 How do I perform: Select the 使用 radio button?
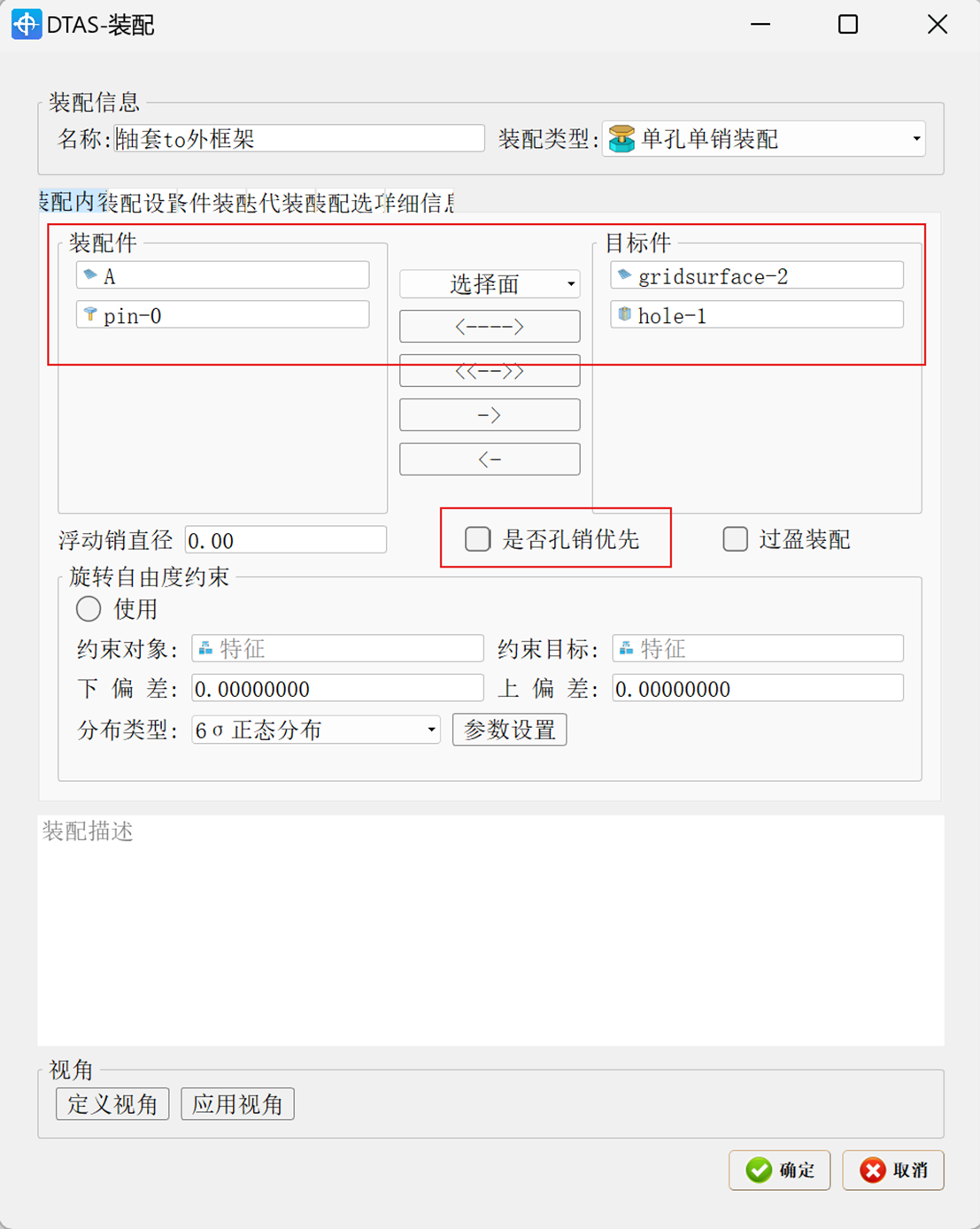point(89,609)
